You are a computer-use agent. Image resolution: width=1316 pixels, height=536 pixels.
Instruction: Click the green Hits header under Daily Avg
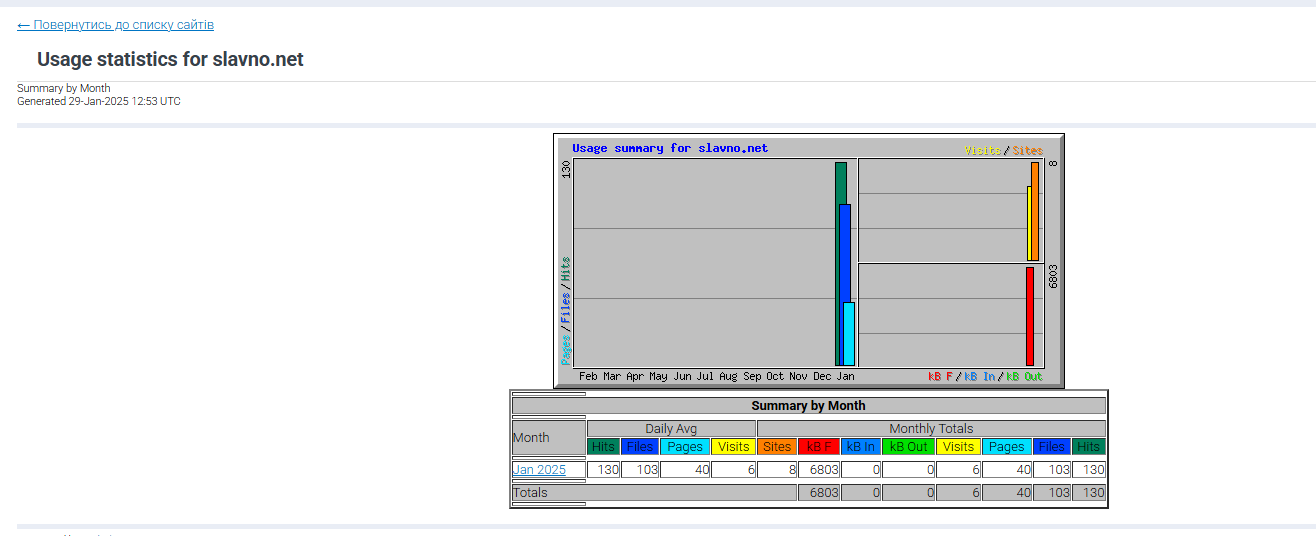point(603,447)
